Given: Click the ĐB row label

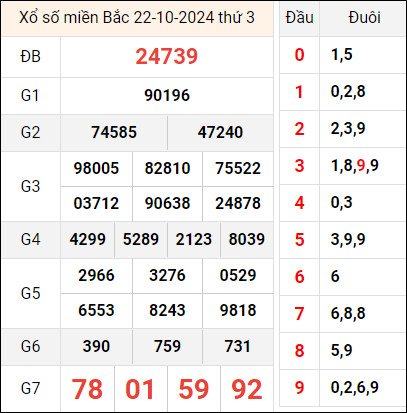Looking at the screenshot, I should tap(30, 57).
